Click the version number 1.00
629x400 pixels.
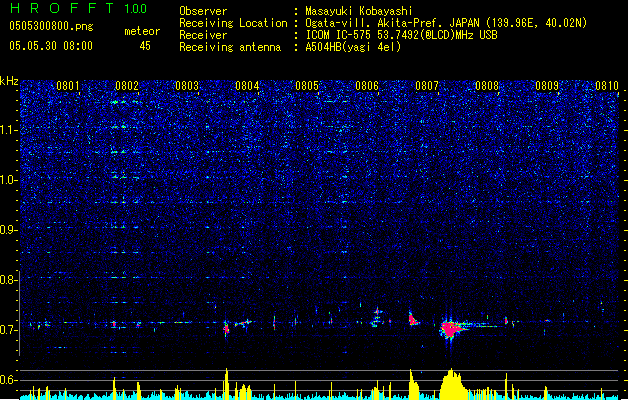tap(136, 8)
